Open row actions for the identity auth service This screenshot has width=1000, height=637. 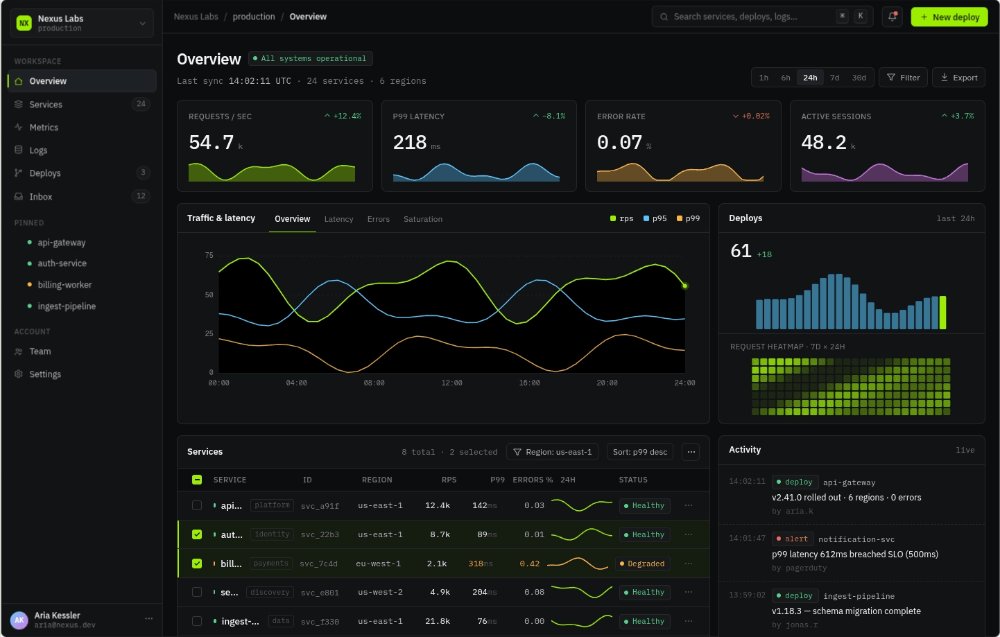688,534
